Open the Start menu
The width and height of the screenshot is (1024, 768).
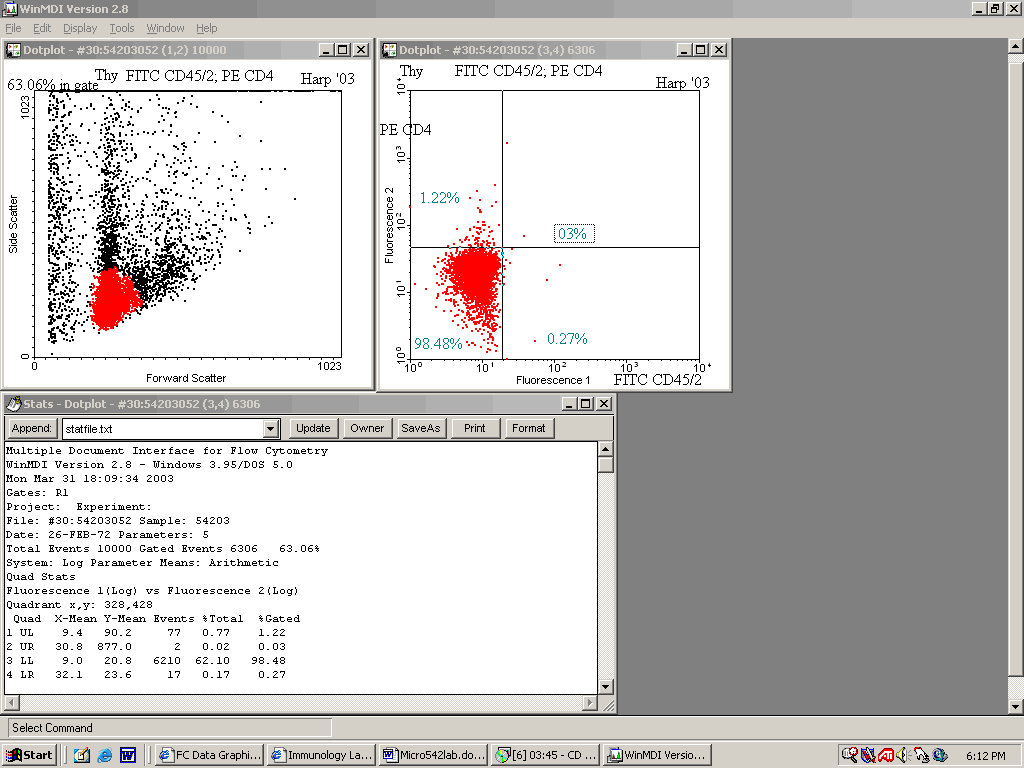click(30, 755)
